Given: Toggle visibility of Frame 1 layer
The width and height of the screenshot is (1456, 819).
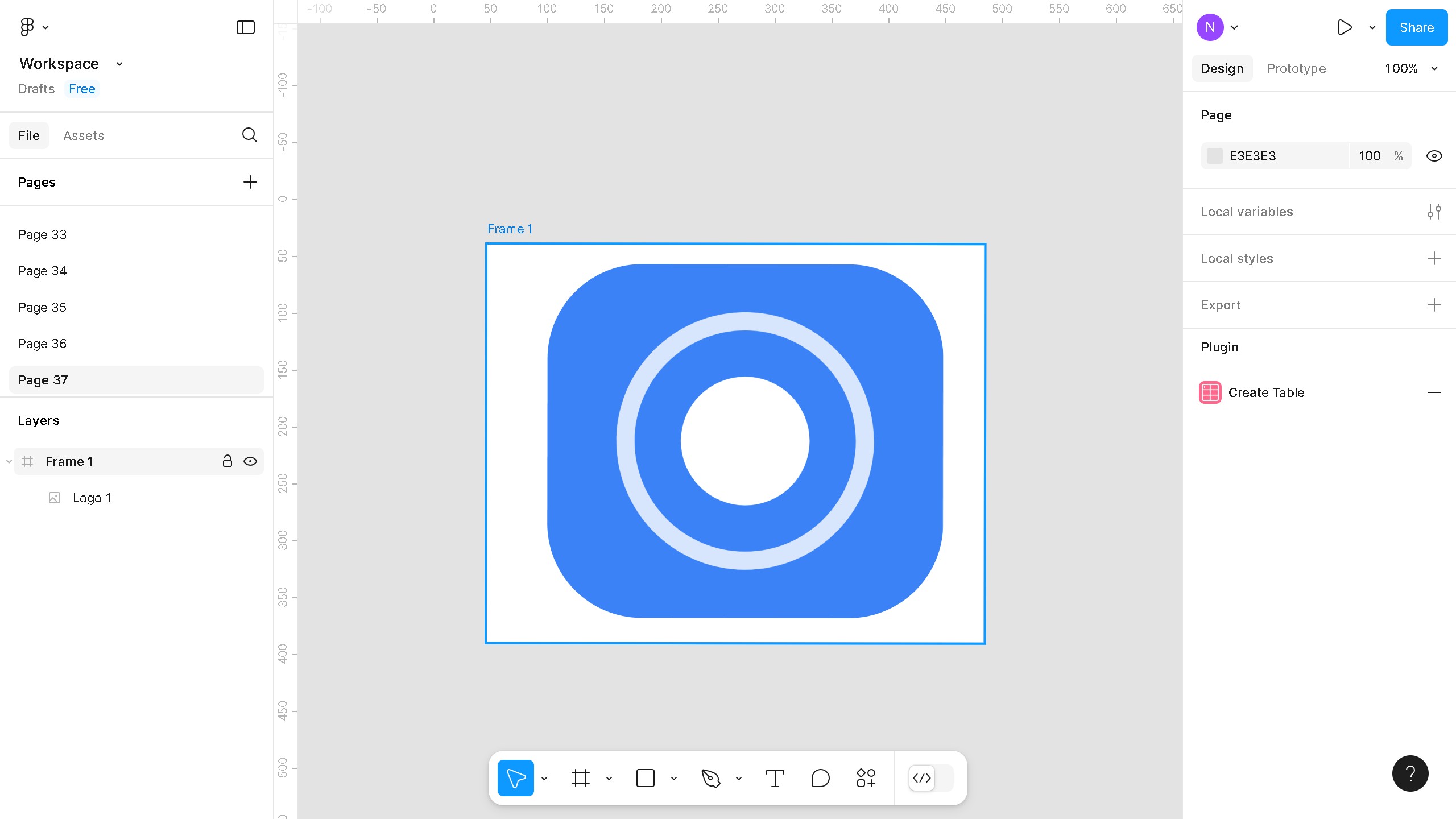Looking at the screenshot, I should point(250,461).
